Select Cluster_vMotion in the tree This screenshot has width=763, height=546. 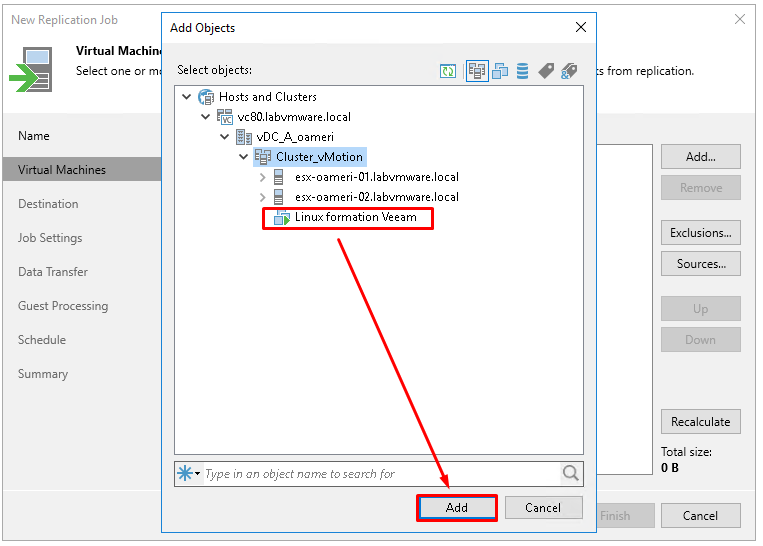pyautogui.click(x=319, y=157)
